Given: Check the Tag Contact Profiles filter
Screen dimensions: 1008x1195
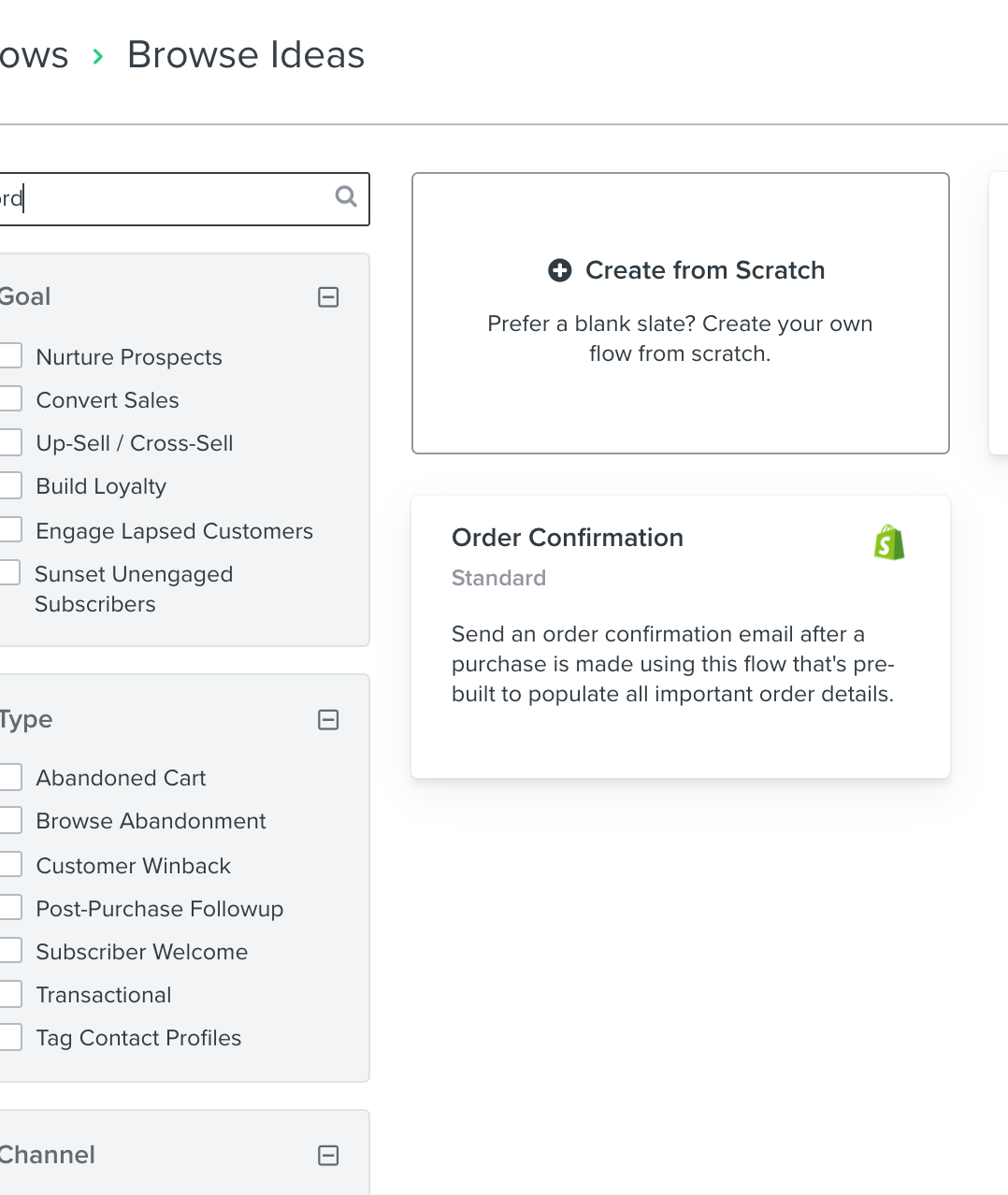Looking at the screenshot, I should 10,1036.
